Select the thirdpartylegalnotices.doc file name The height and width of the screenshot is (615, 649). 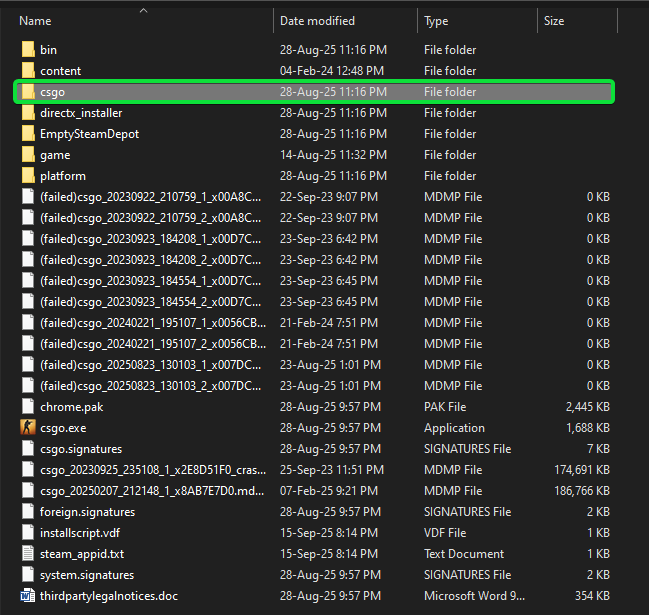tap(109, 596)
